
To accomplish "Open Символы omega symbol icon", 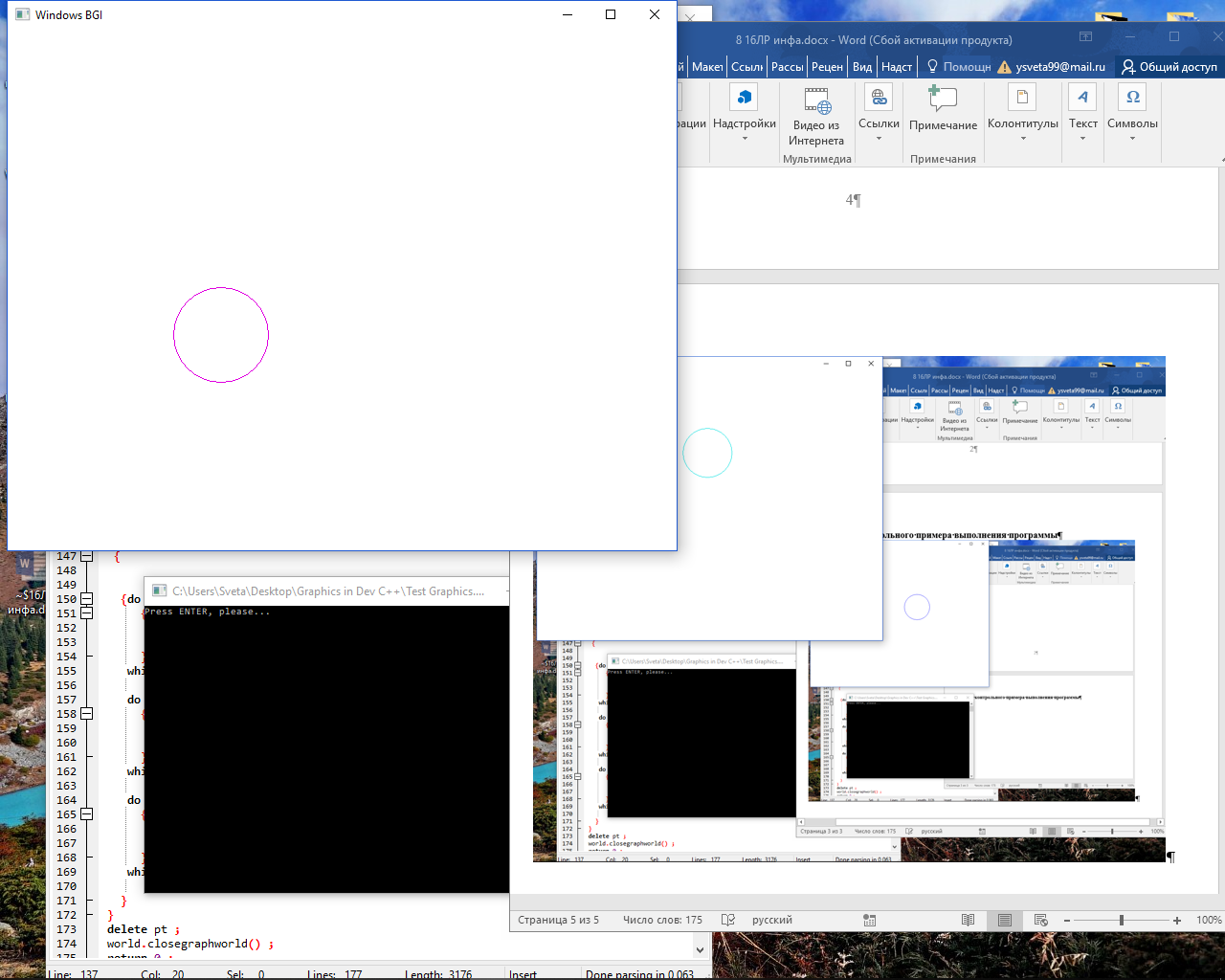I will coord(1132,98).
